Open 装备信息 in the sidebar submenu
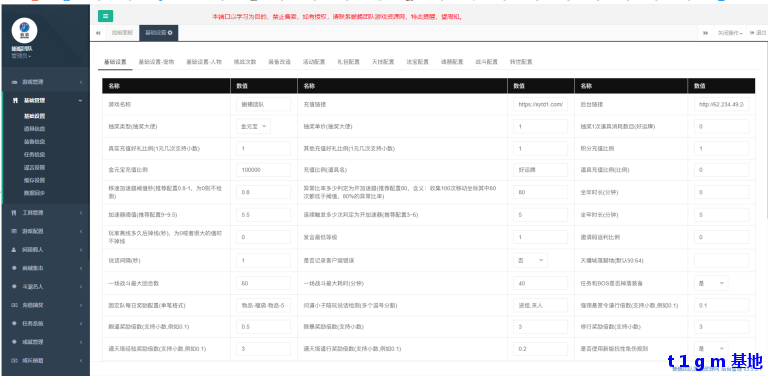This screenshot has width=768, height=376. point(34,141)
